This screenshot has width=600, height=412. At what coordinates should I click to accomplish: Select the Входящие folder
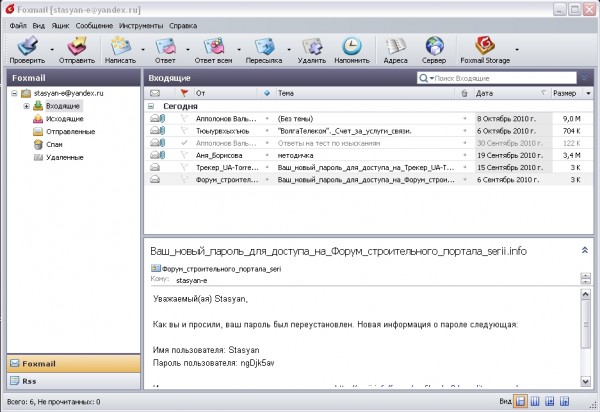point(63,106)
